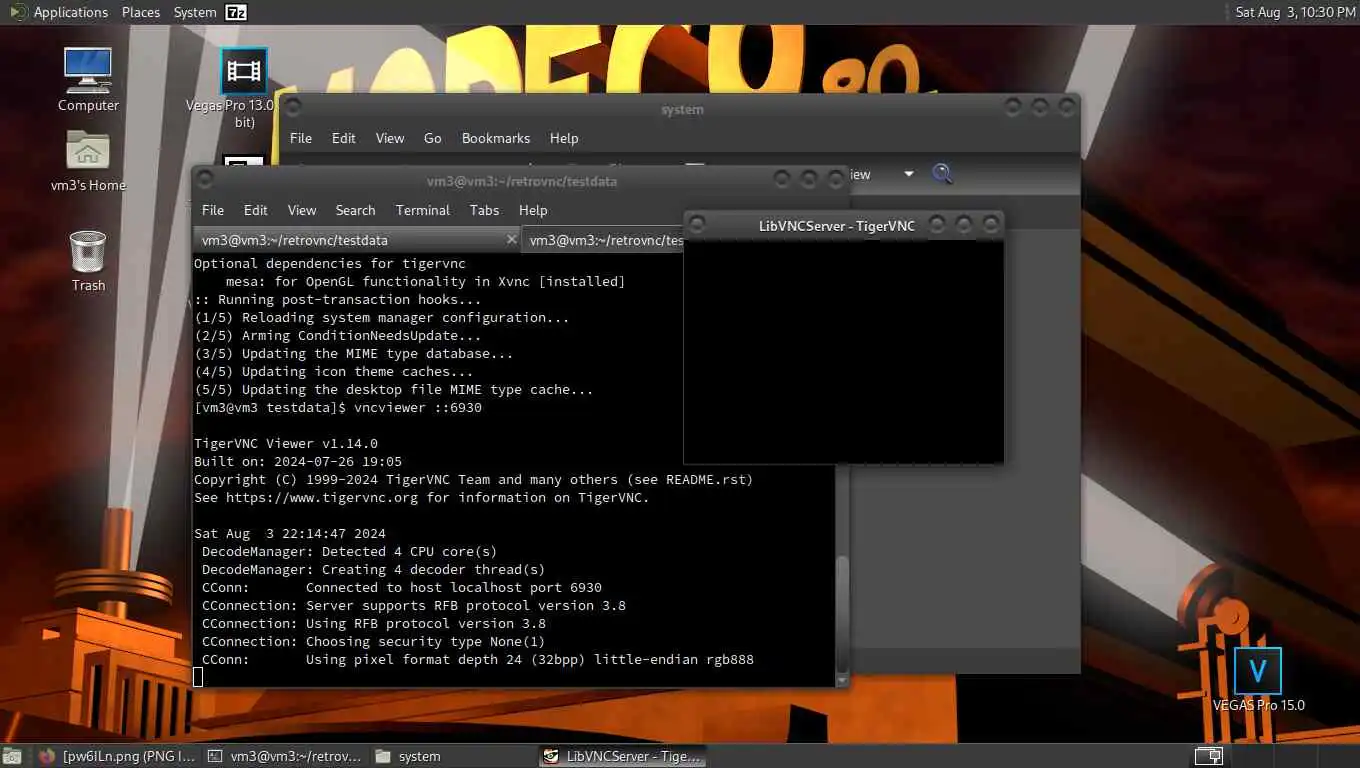Viewport: 1360px width, 768px height.
Task: Close the first terminal tab with its X
Action: (x=512, y=239)
